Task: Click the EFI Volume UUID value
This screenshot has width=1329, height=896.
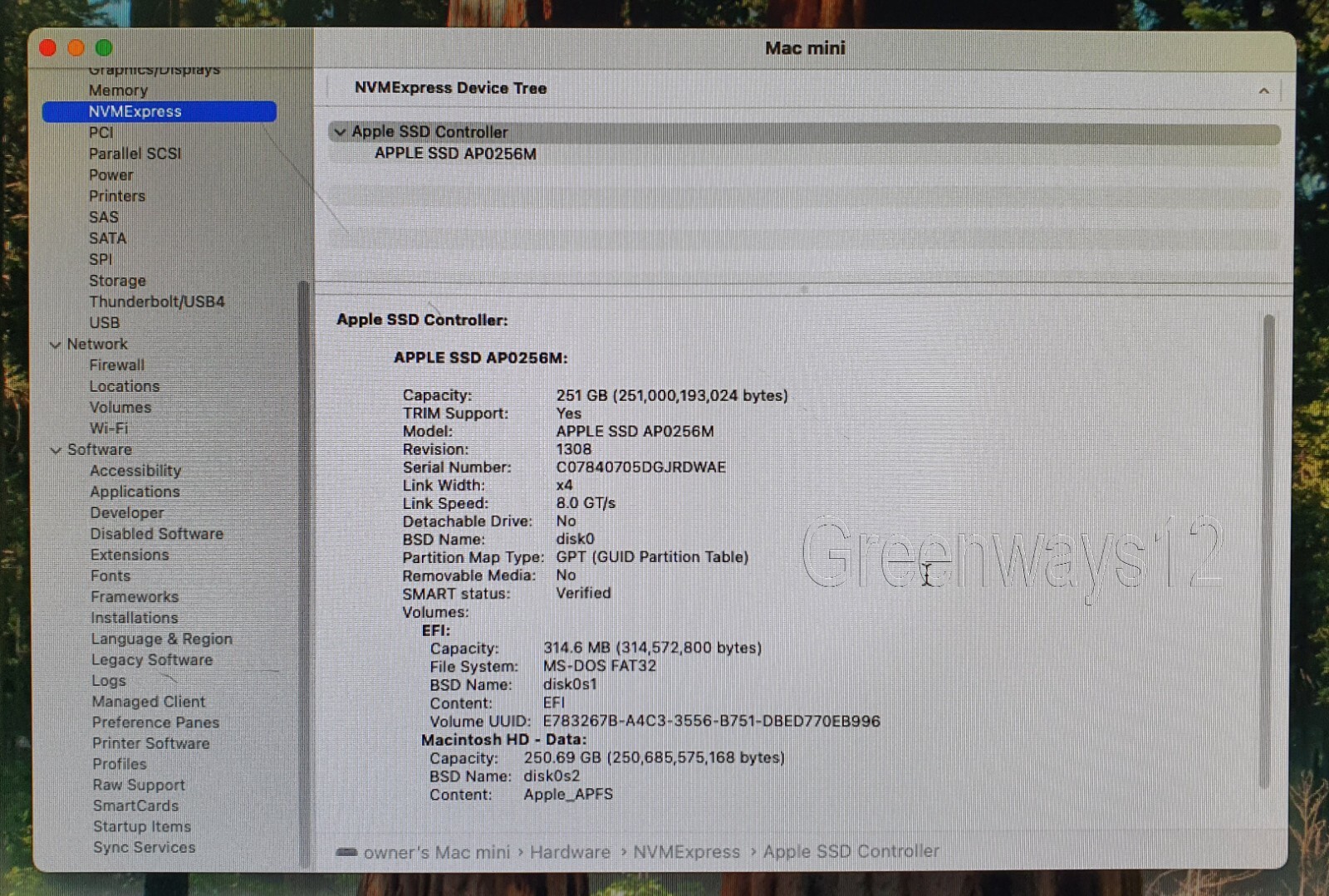Action: (712, 722)
